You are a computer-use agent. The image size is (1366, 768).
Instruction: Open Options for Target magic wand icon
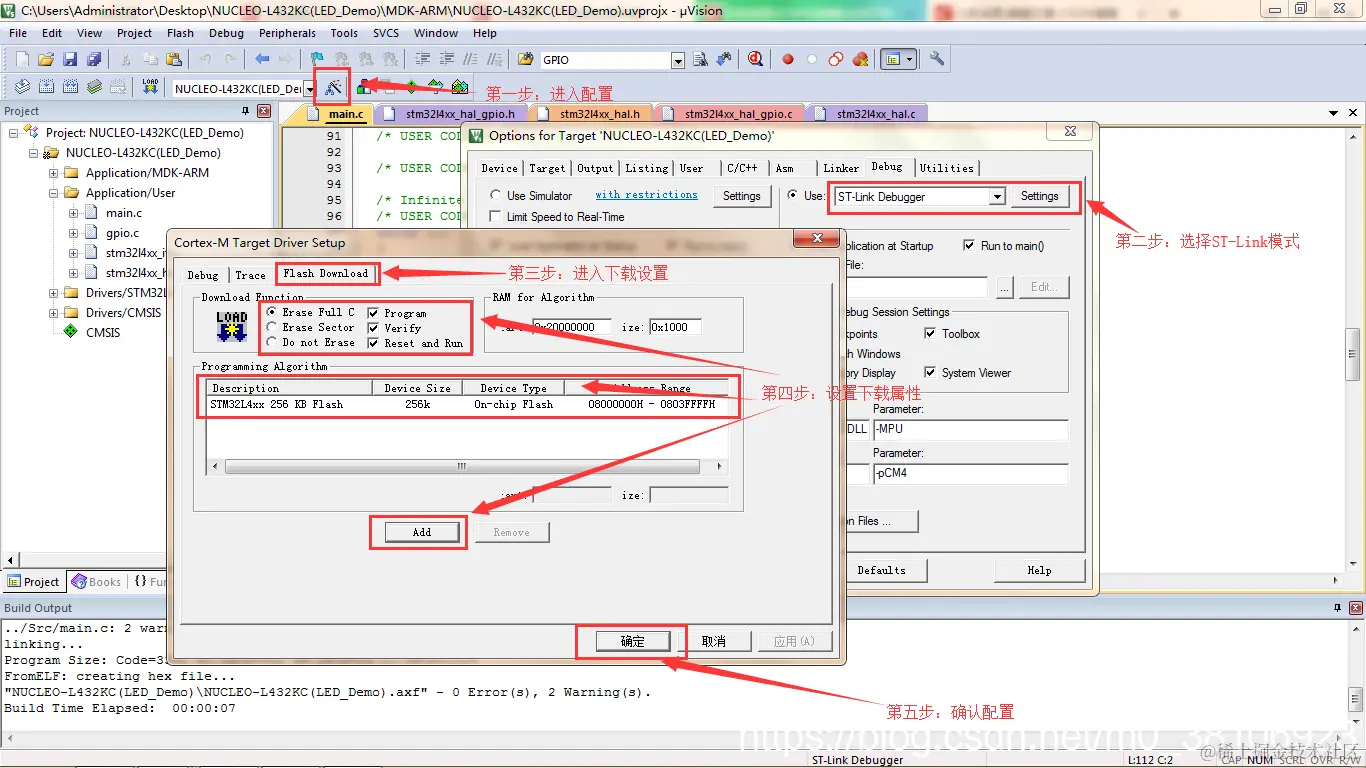click(x=333, y=88)
